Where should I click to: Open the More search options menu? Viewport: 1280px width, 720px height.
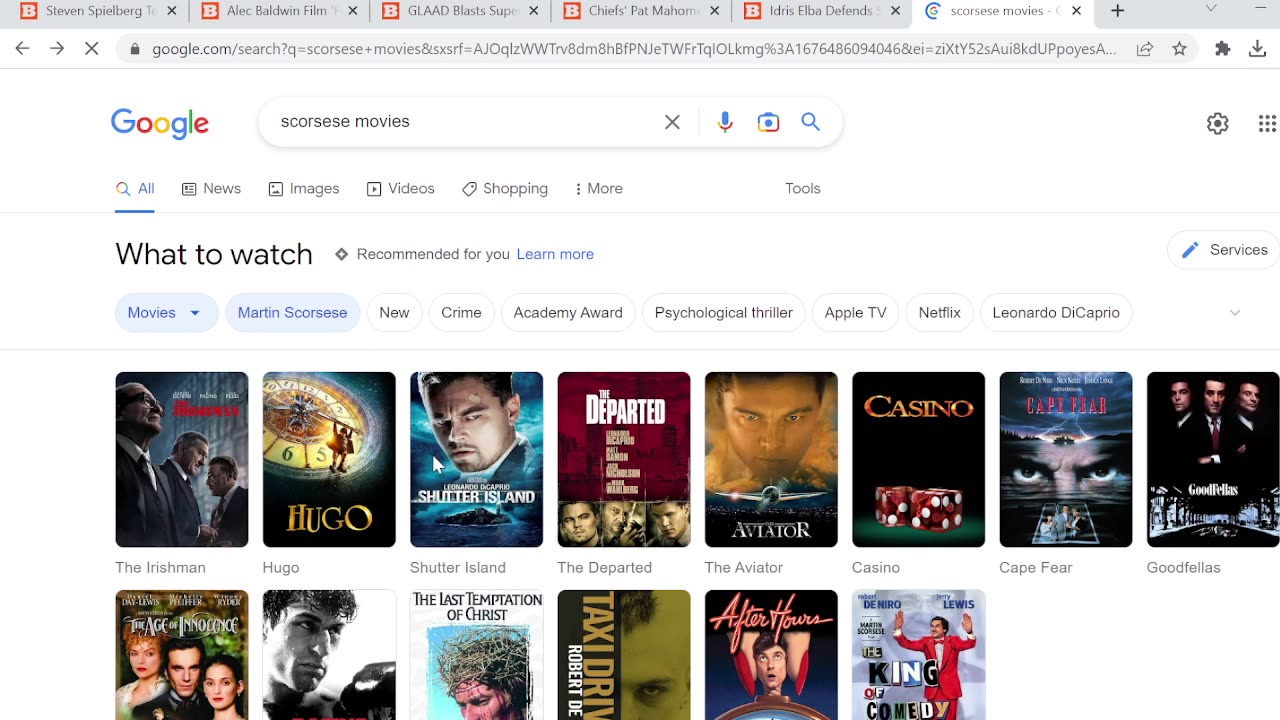pyautogui.click(x=599, y=189)
